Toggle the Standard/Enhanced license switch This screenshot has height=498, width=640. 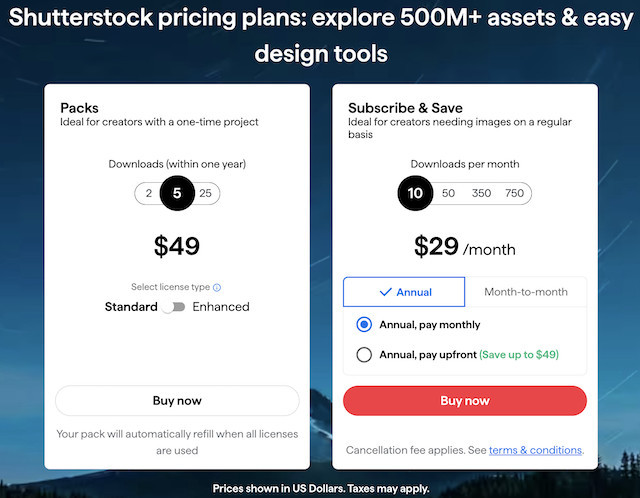[x=175, y=307]
